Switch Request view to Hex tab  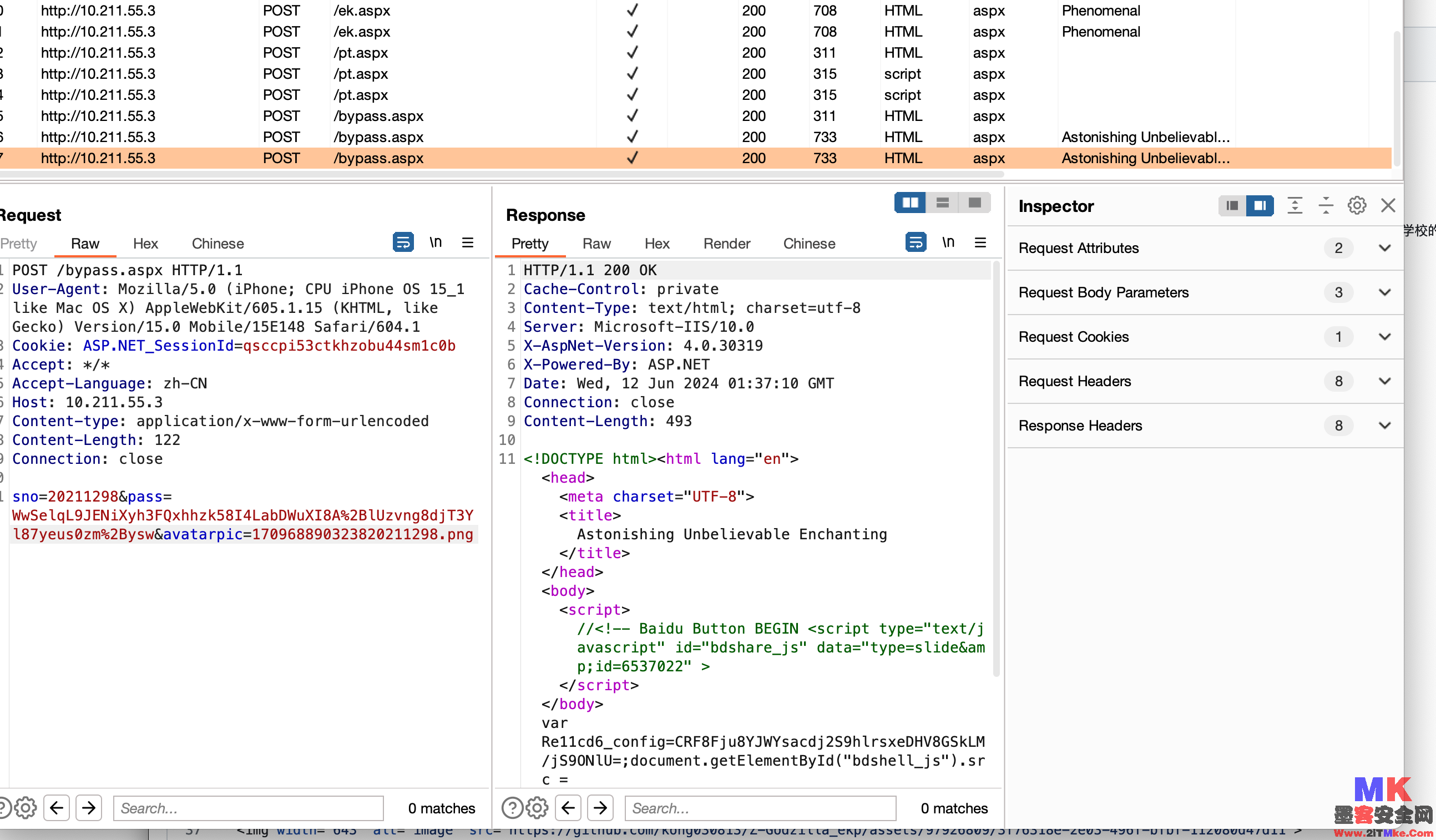coord(145,244)
